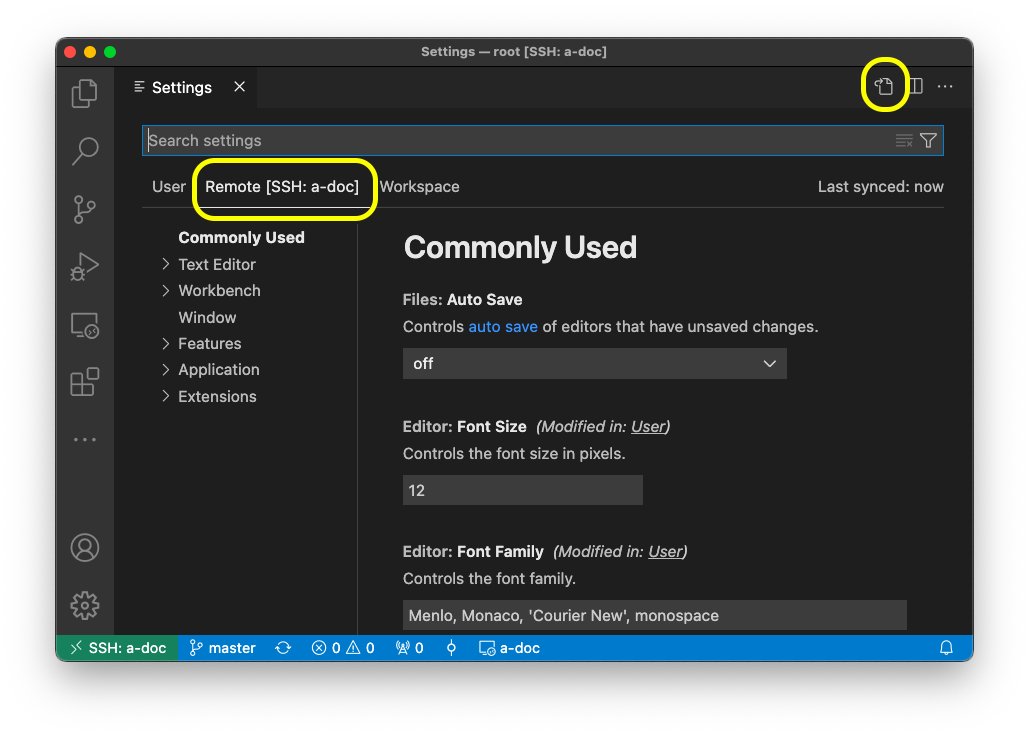Click the Editor: Font Size setting title
1029x735 pixels.
(464, 427)
